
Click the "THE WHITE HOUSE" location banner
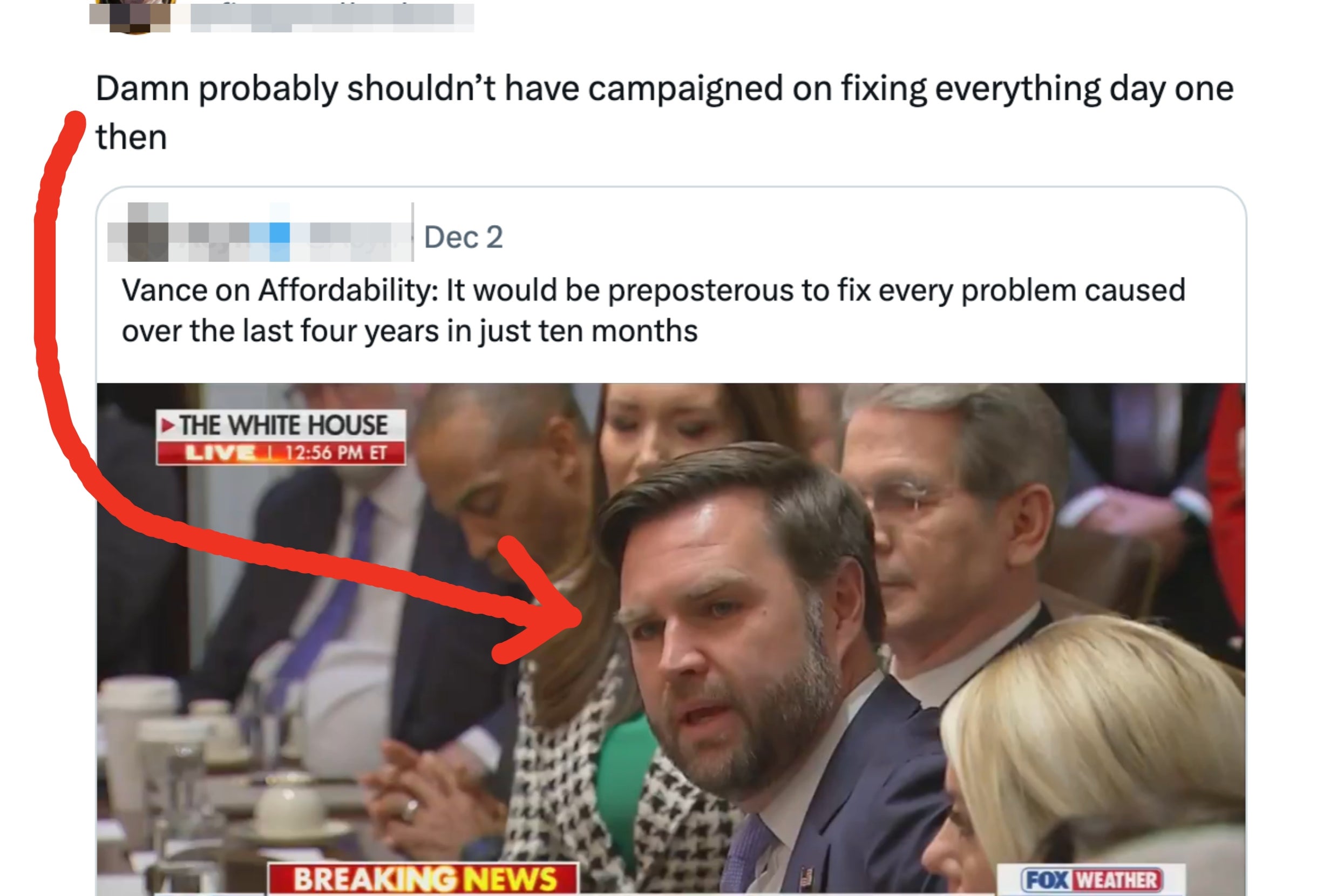[x=281, y=425]
